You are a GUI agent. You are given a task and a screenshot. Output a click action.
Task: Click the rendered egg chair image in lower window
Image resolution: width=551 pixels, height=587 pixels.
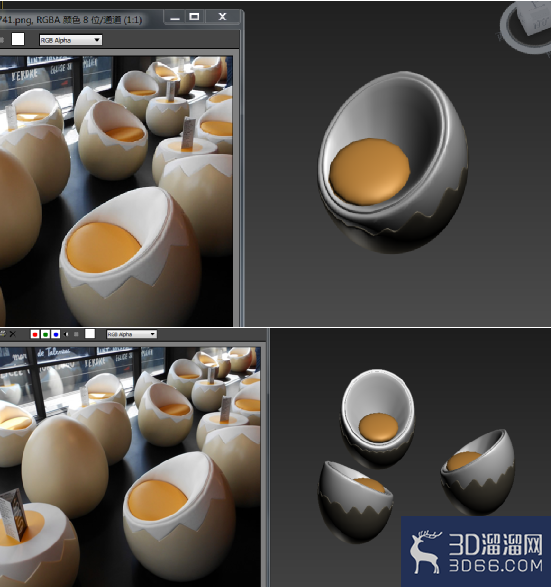coord(130,466)
